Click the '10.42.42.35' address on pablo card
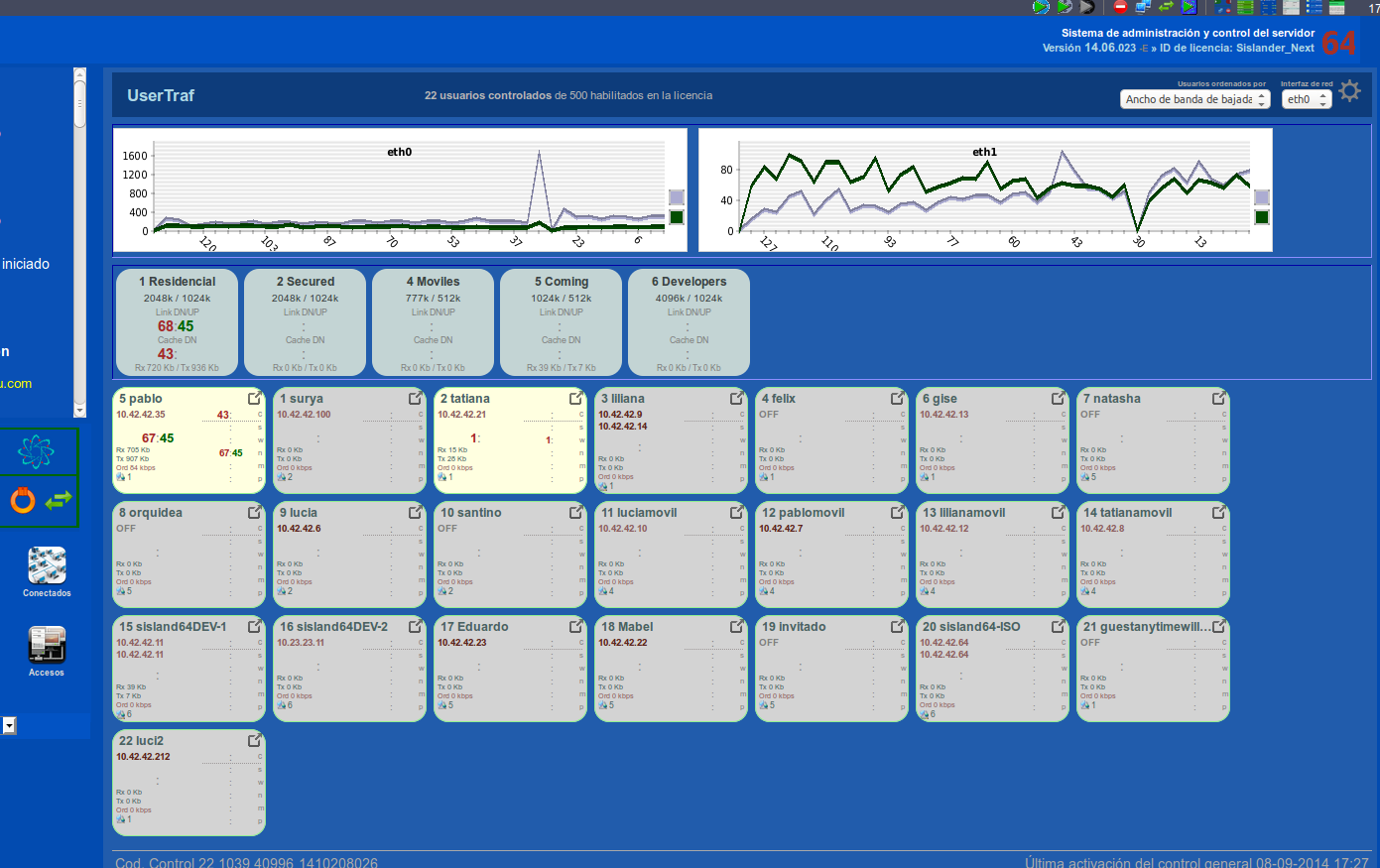 click(141, 415)
